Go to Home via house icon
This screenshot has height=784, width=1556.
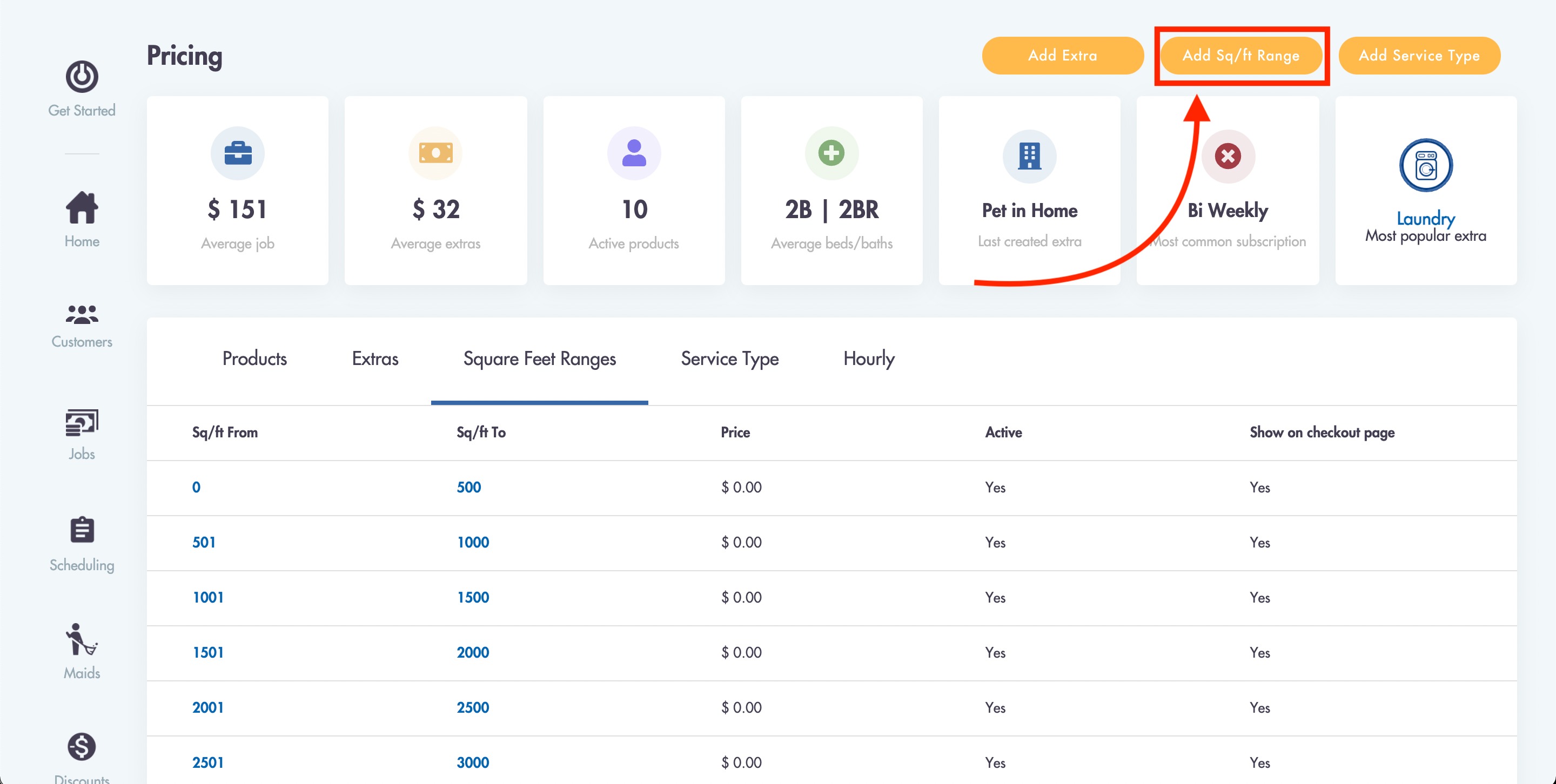click(x=82, y=208)
